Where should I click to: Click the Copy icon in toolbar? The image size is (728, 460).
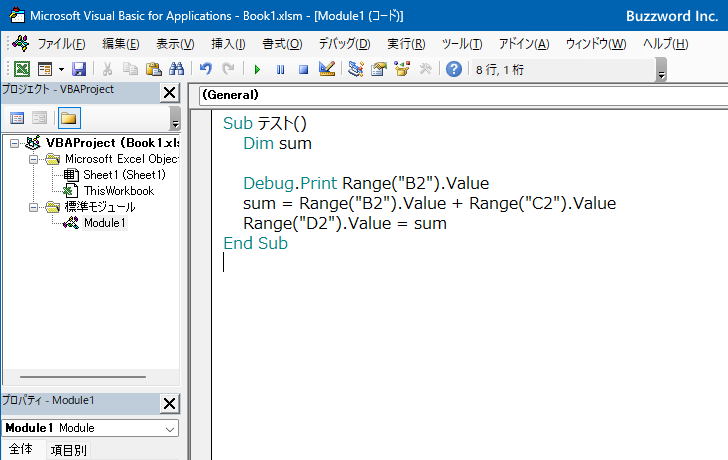[x=130, y=69]
